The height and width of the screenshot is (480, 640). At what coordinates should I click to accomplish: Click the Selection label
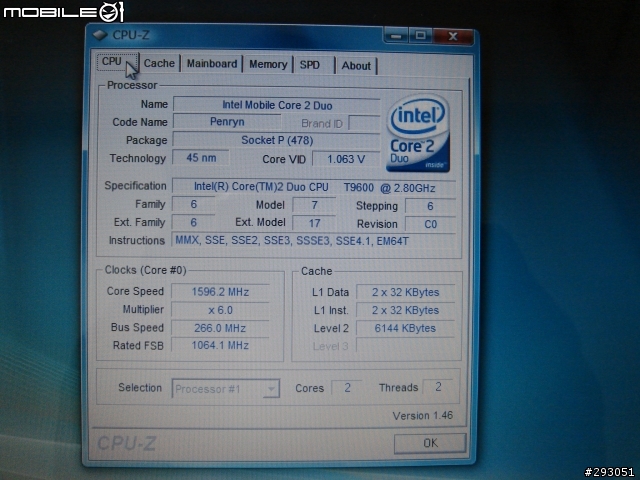click(x=140, y=387)
